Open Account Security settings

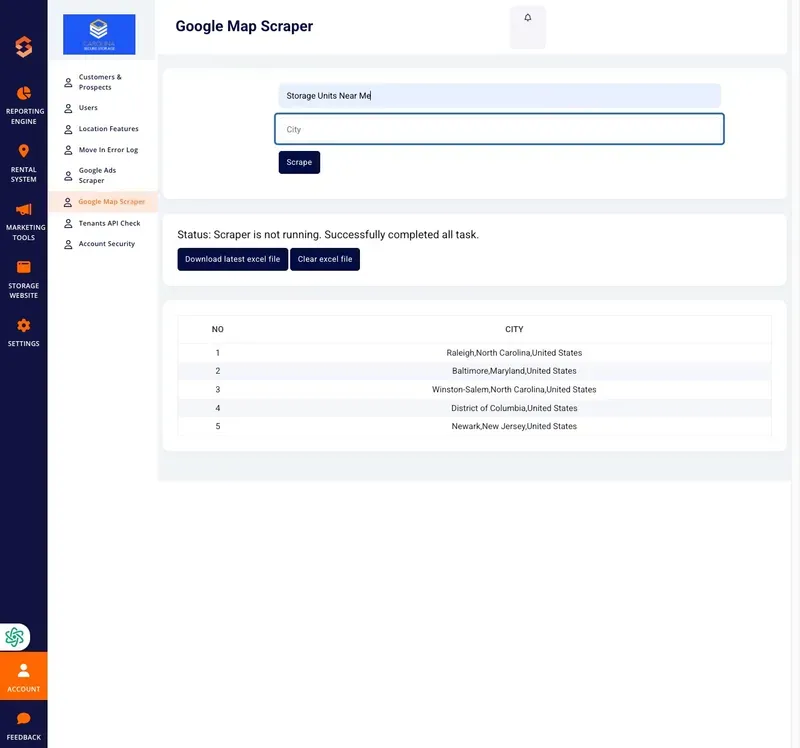107,244
